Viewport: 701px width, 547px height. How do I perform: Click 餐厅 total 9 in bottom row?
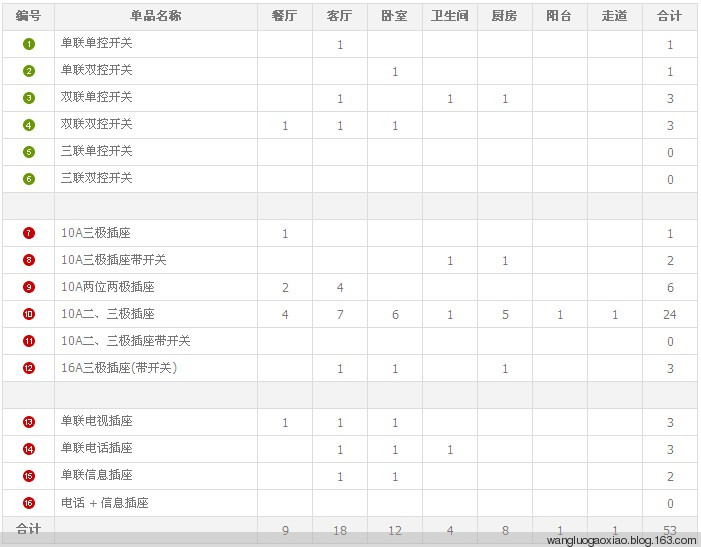tap(285, 530)
